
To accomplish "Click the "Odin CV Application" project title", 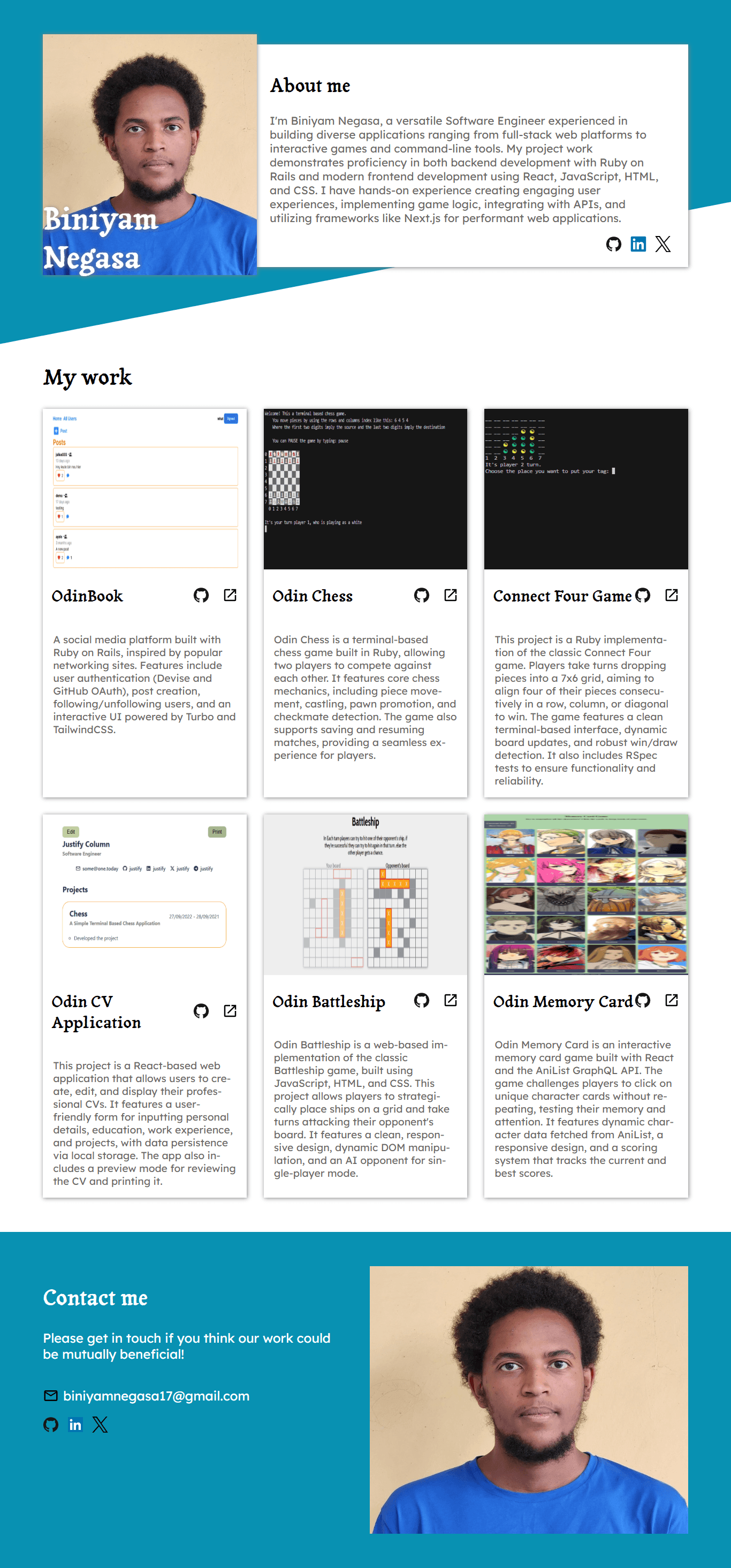I will click(96, 1011).
